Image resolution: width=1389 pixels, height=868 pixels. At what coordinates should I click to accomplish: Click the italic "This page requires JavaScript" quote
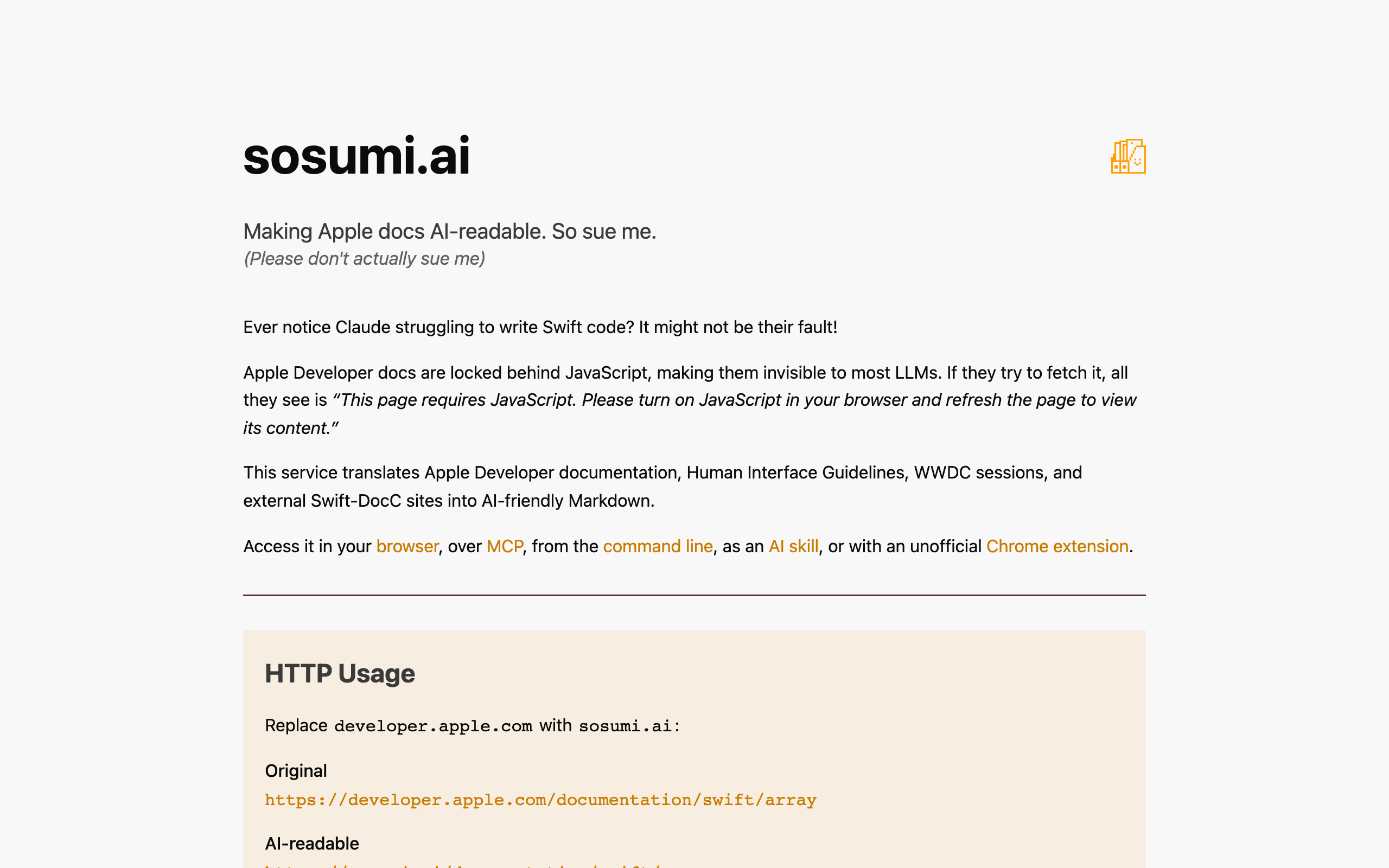coord(738,400)
